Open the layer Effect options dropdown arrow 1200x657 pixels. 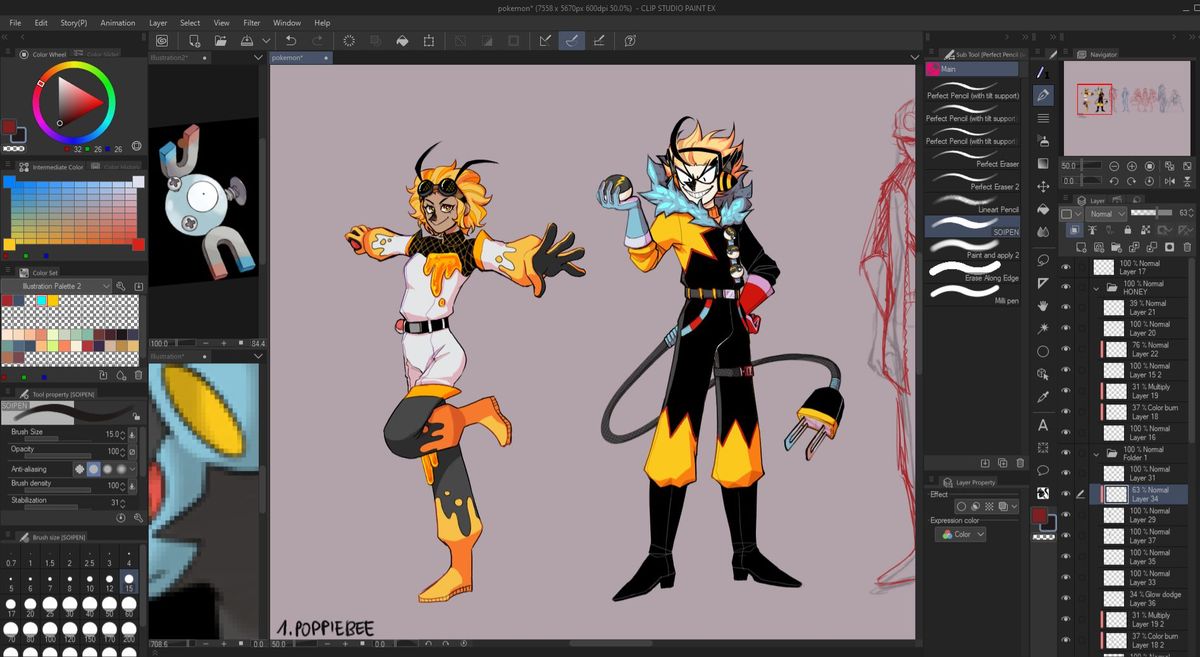coord(1015,507)
